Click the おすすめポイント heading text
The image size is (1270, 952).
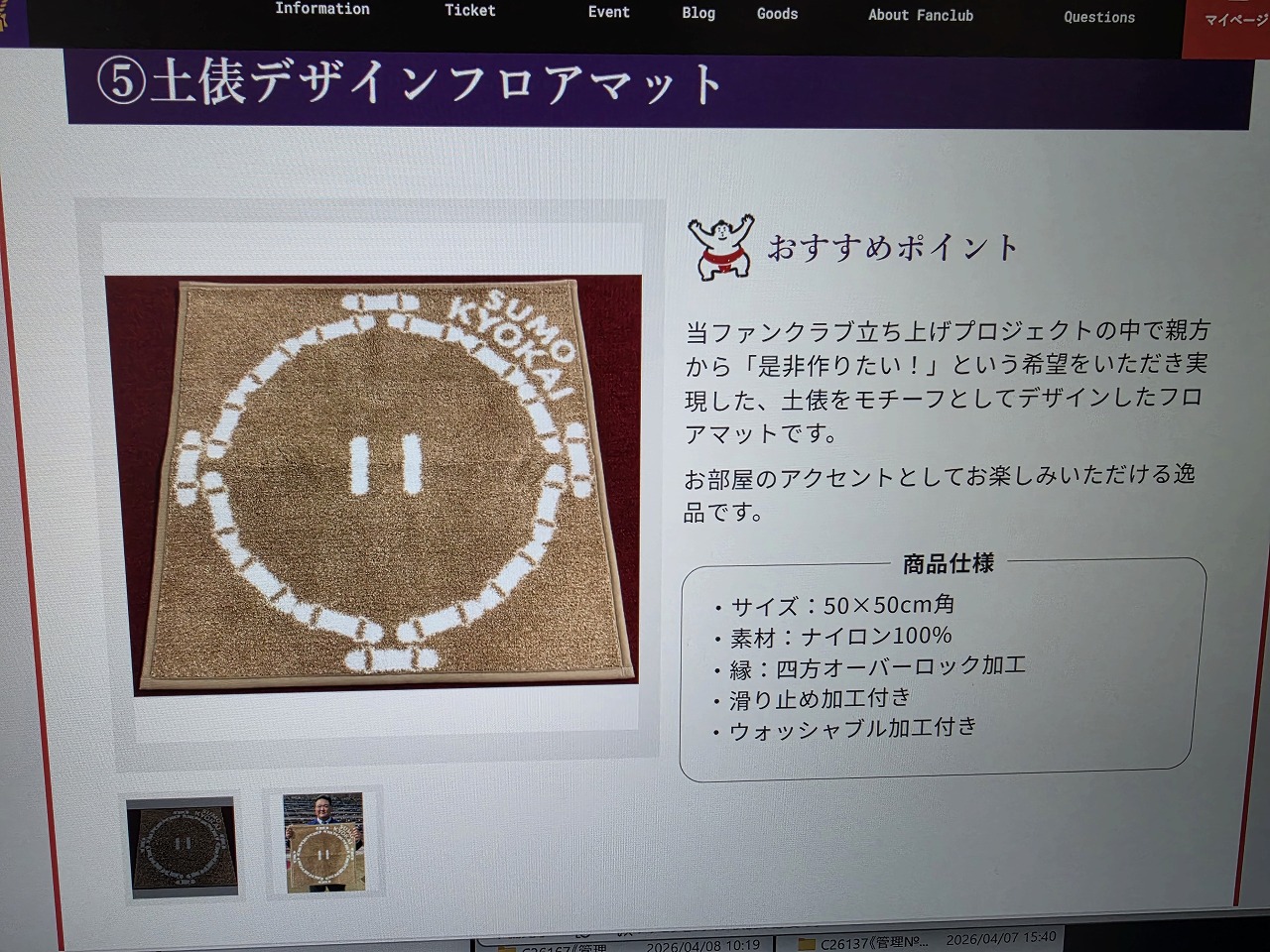[893, 247]
